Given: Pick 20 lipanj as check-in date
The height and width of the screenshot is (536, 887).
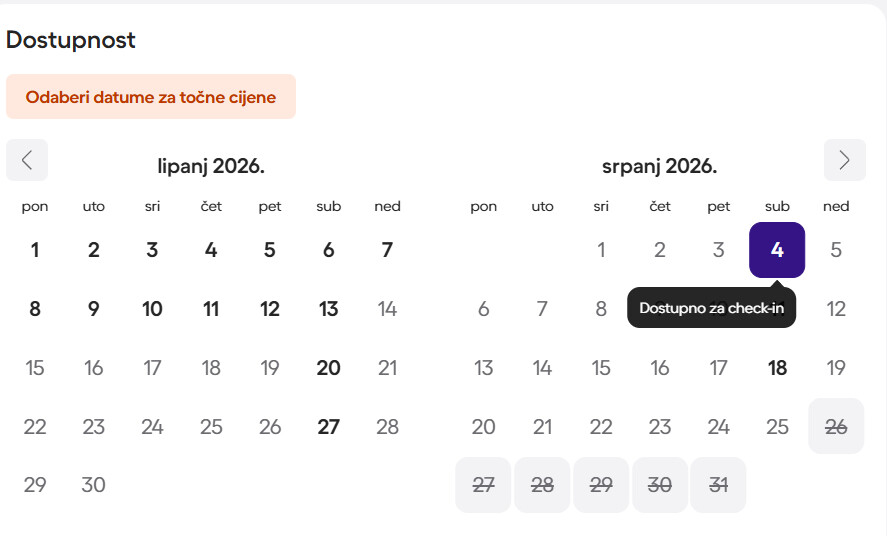Looking at the screenshot, I should (328, 368).
